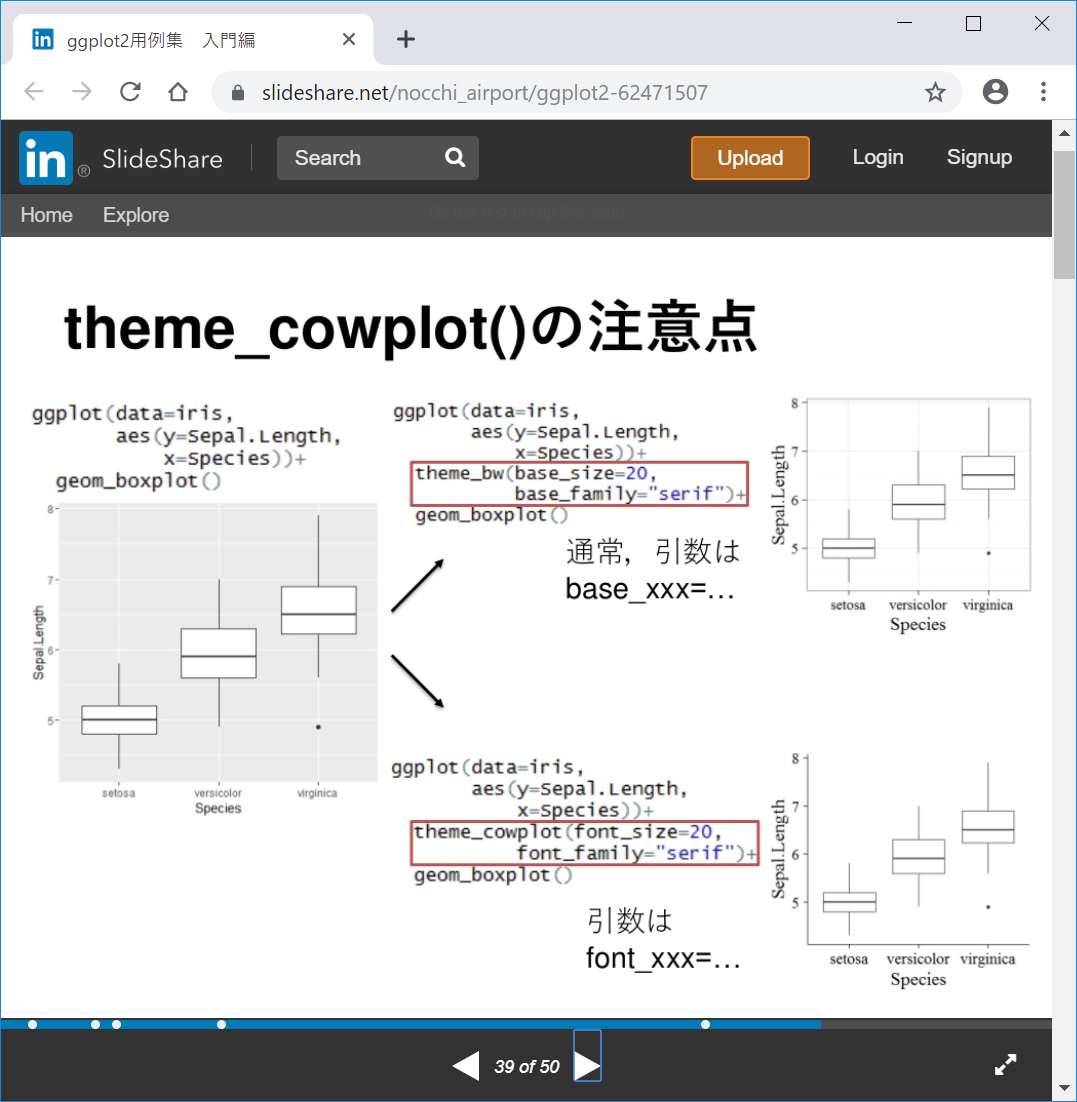
Task: Open a new browser tab
Action: [x=405, y=39]
